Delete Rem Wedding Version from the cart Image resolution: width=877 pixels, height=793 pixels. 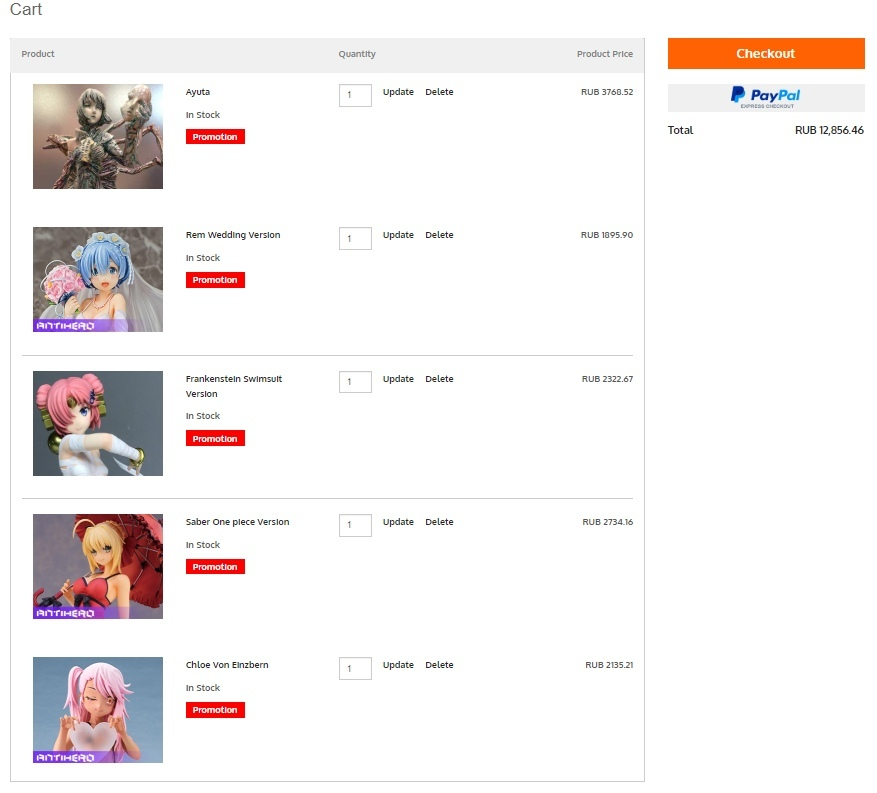pyautogui.click(x=439, y=235)
